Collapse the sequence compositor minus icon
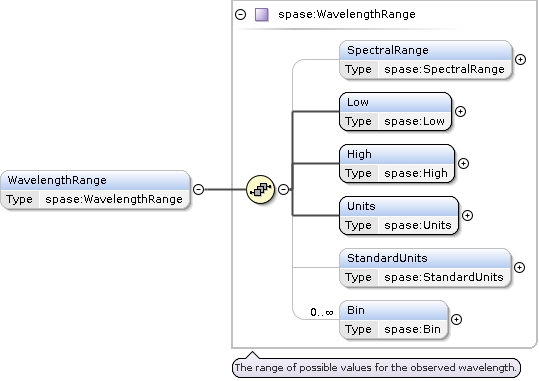 tap(283, 189)
